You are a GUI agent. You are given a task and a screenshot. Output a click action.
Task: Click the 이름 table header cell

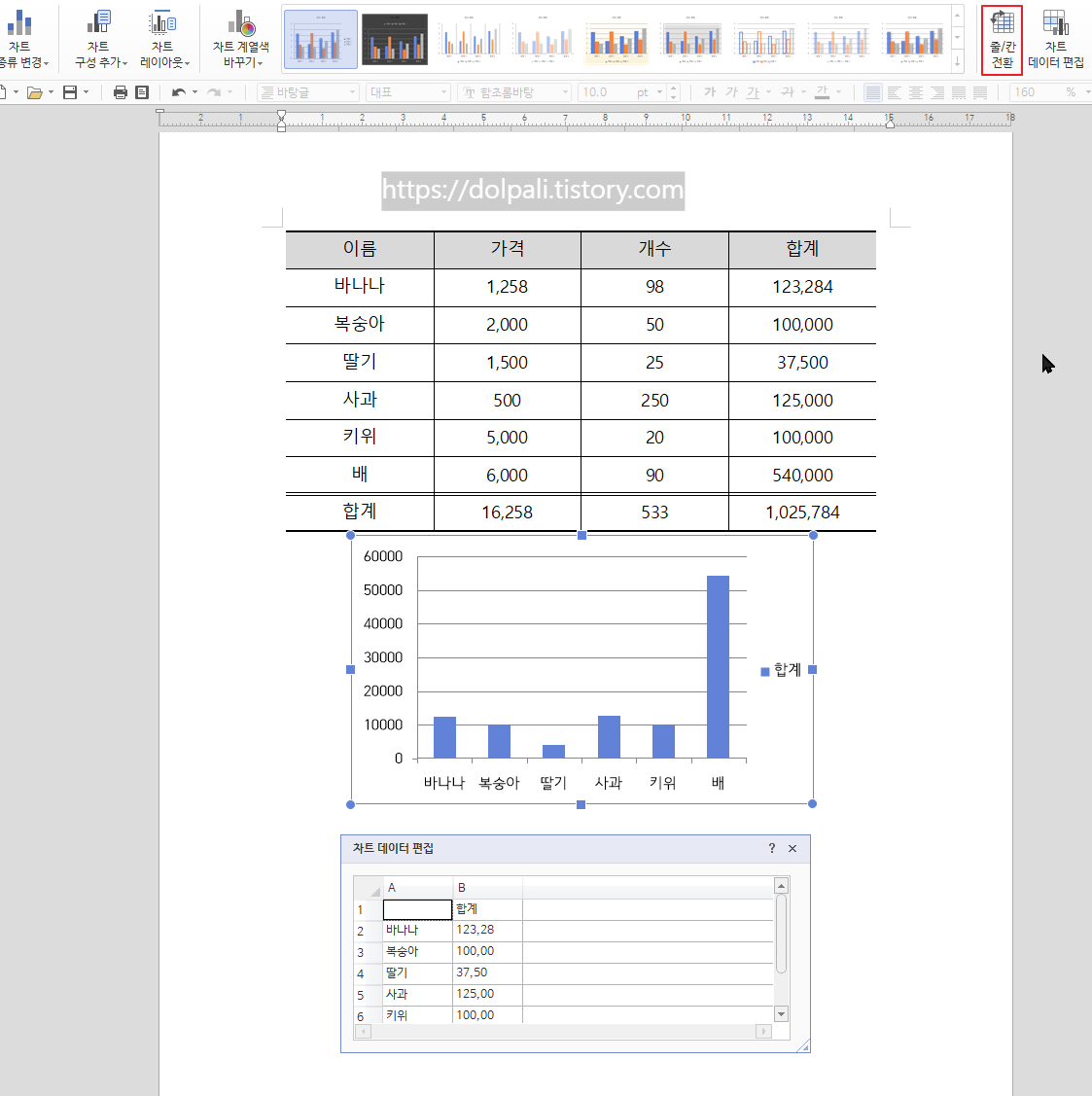[x=360, y=249]
